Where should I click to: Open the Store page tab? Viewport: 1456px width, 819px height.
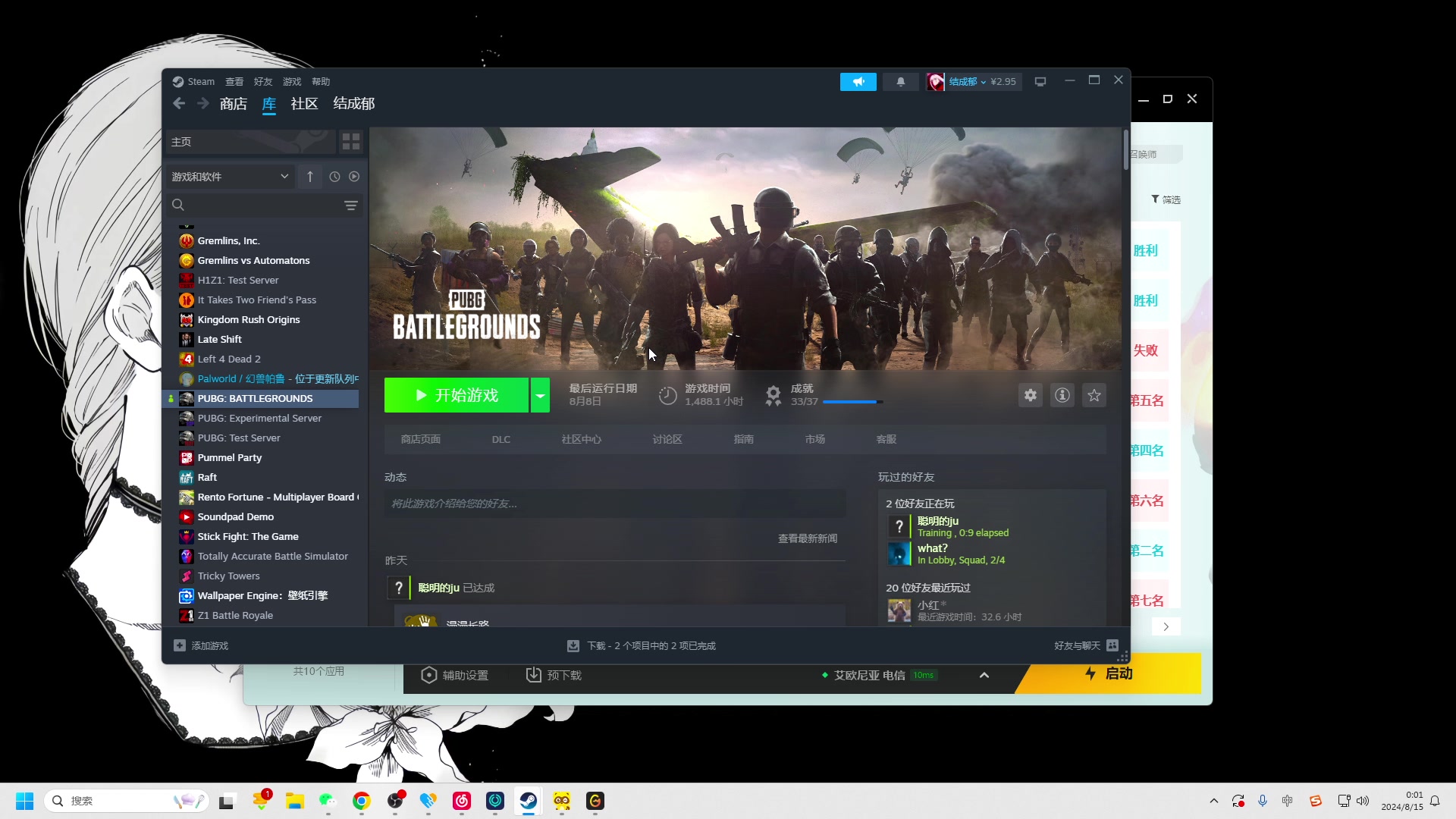[x=420, y=440]
